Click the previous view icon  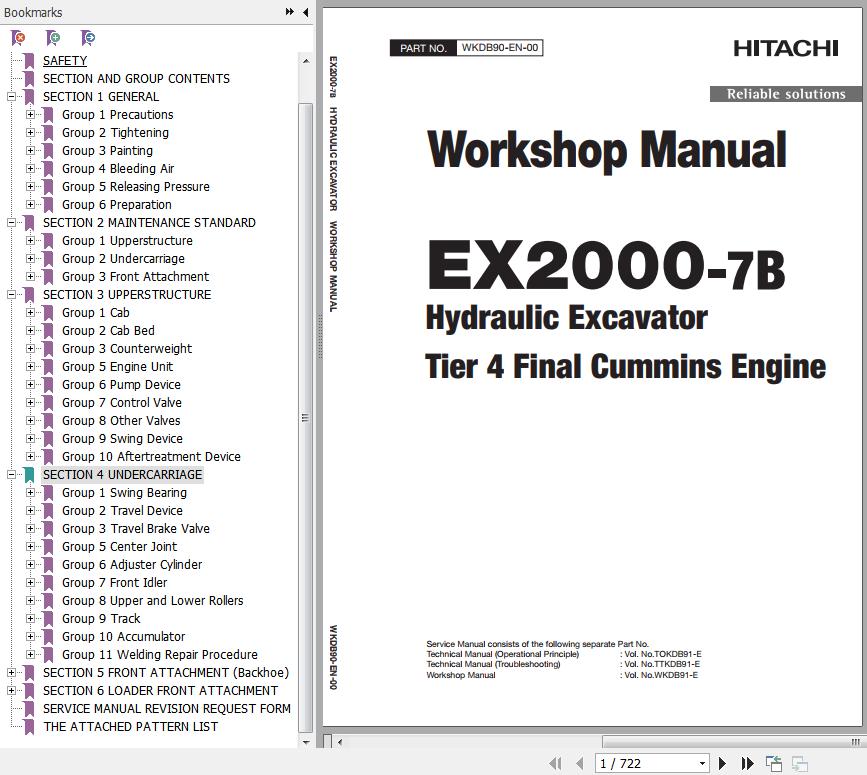pos(774,763)
